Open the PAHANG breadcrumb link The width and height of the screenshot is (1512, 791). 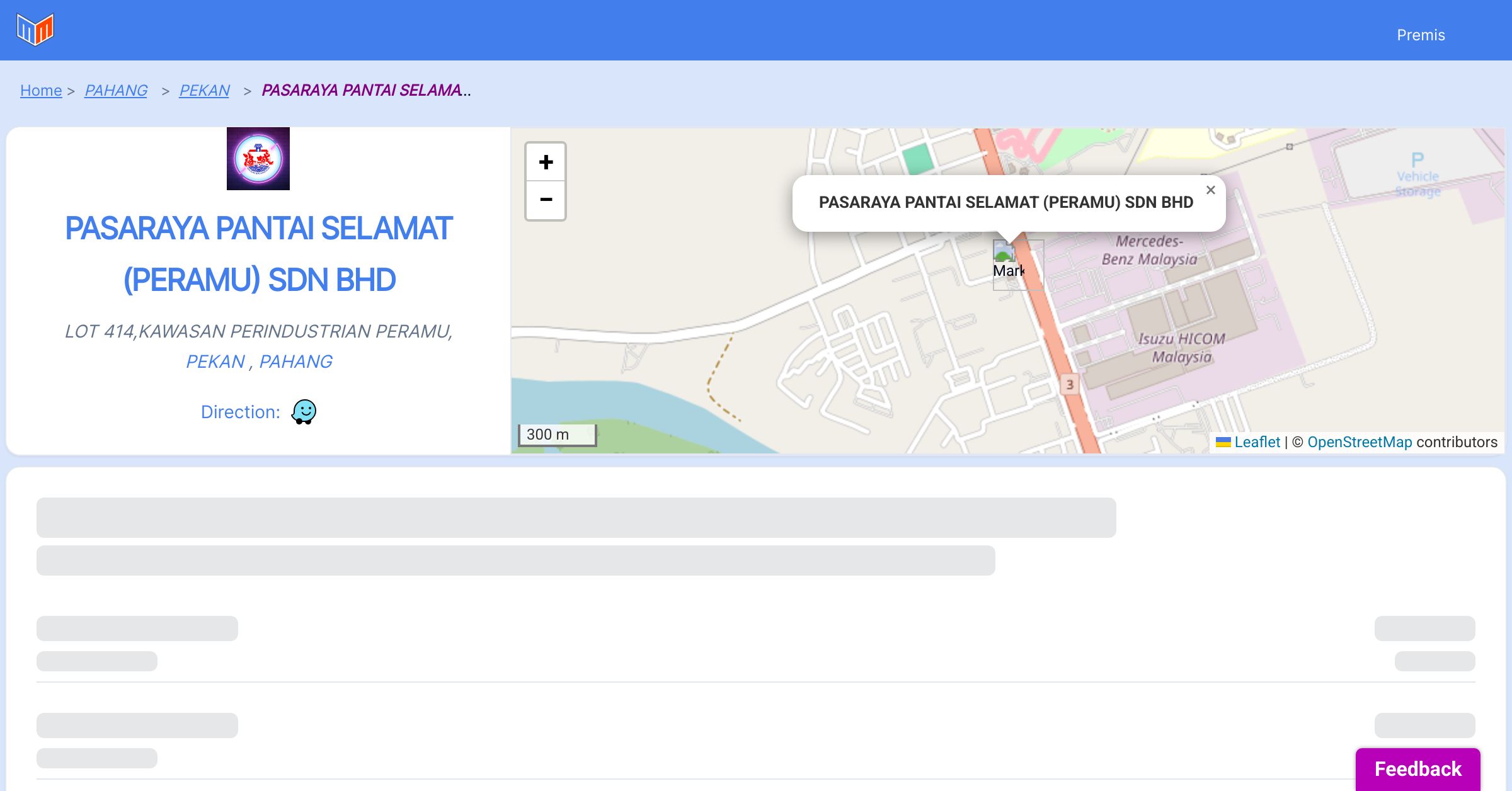pyautogui.click(x=116, y=91)
